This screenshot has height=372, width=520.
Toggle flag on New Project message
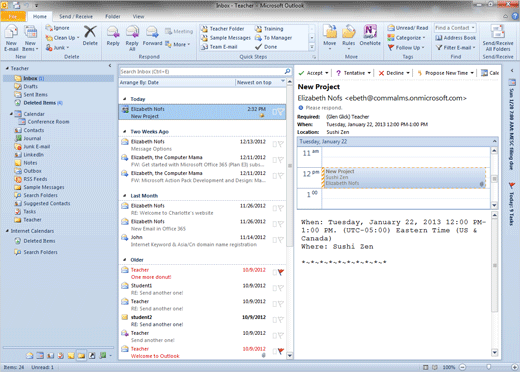[x=281, y=112]
